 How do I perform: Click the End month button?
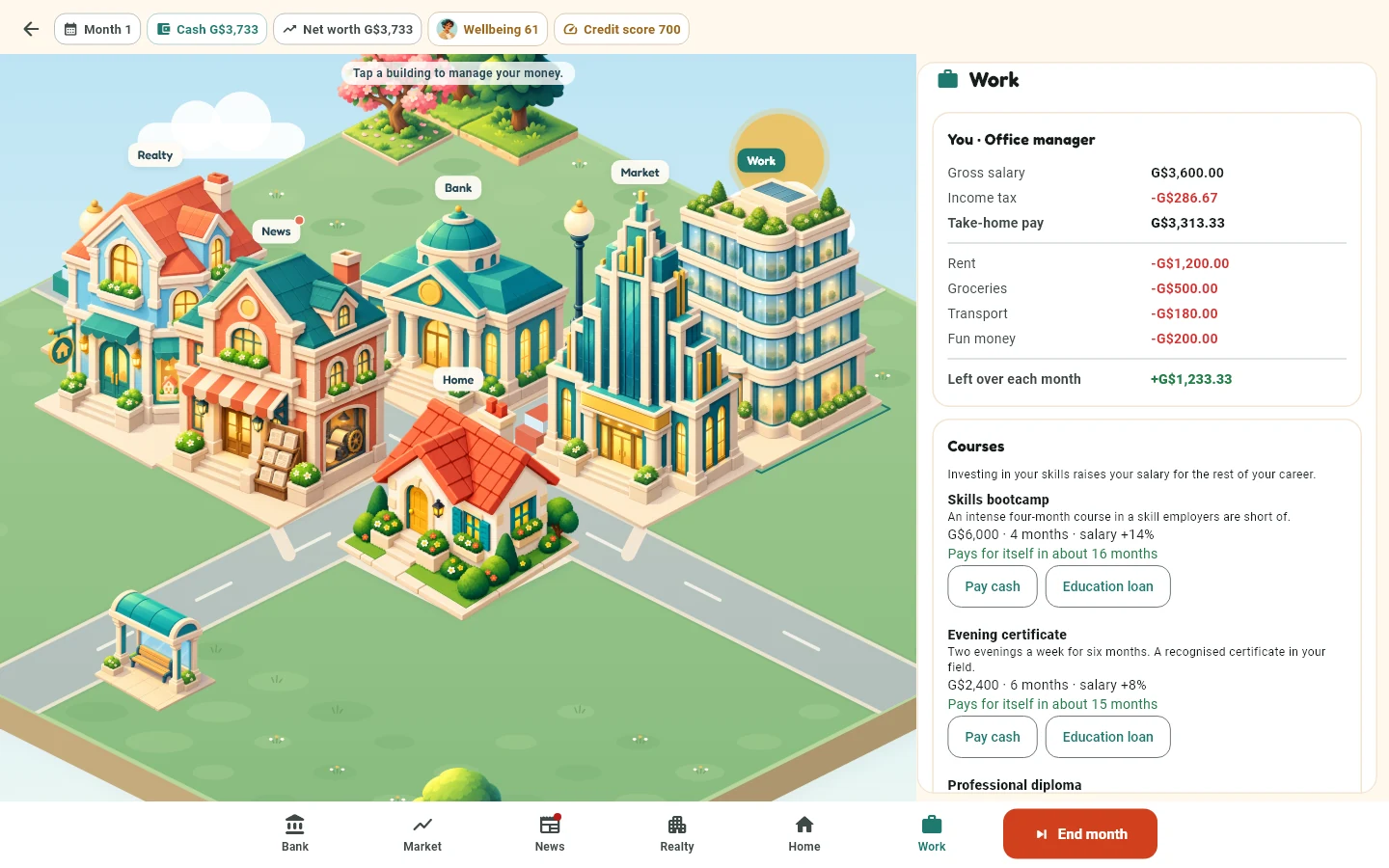tap(1080, 834)
